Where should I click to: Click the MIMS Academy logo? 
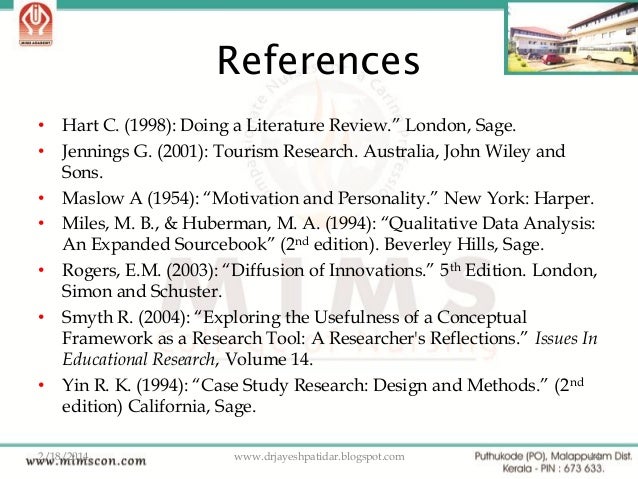click(x=36, y=24)
